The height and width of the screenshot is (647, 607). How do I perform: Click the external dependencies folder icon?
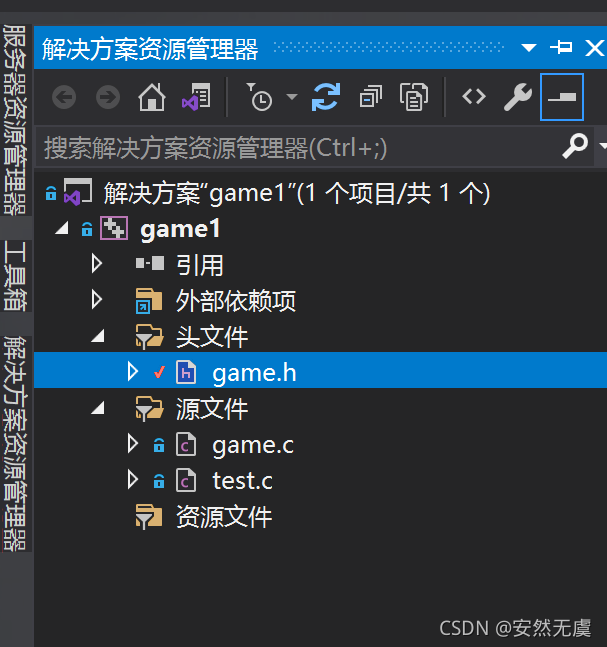click(x=149, y=300)
